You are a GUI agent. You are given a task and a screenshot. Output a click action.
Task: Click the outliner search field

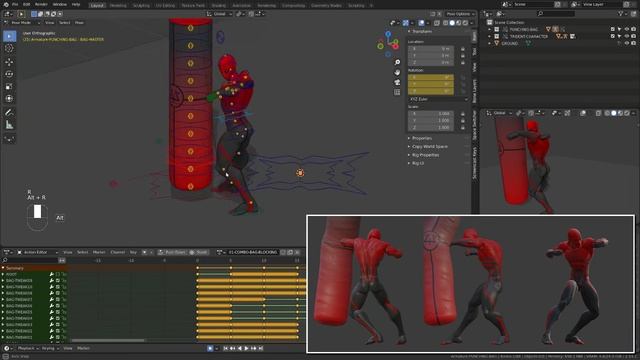(x=556, y=13)
